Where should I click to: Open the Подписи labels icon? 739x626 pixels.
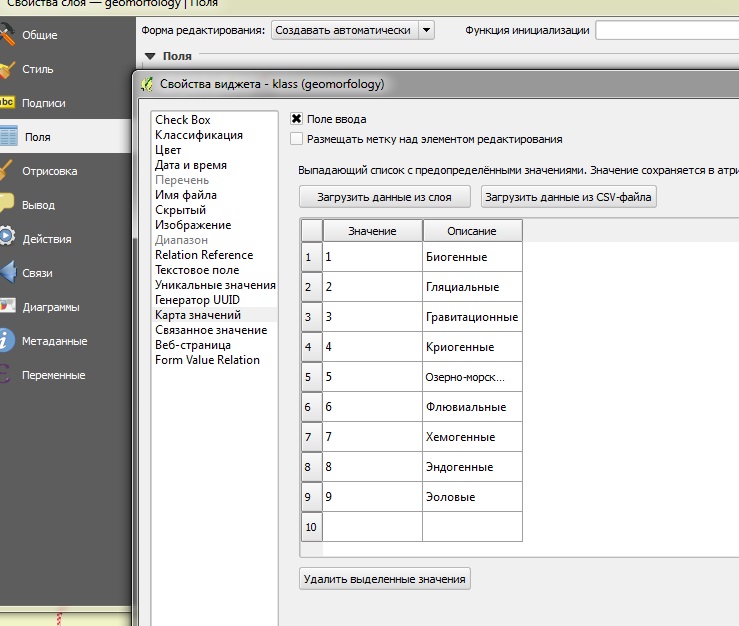click(8, 103)
